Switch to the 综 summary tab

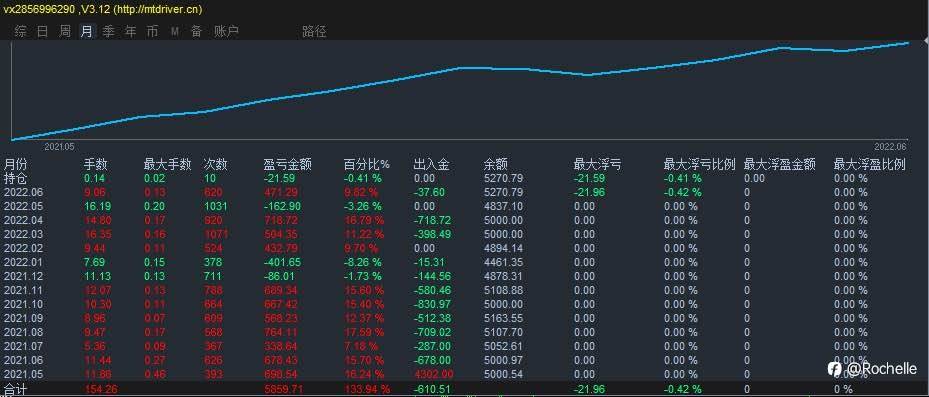coord(21,31)
